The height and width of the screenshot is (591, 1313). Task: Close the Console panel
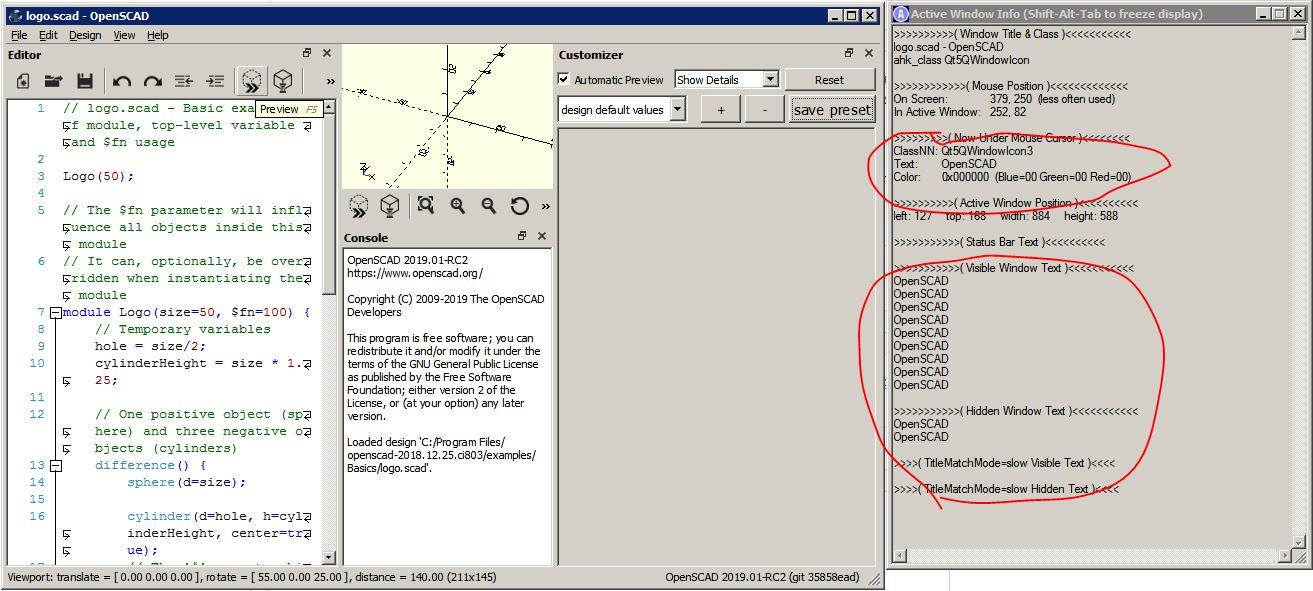pyautogui.click(x=542, y=236)
